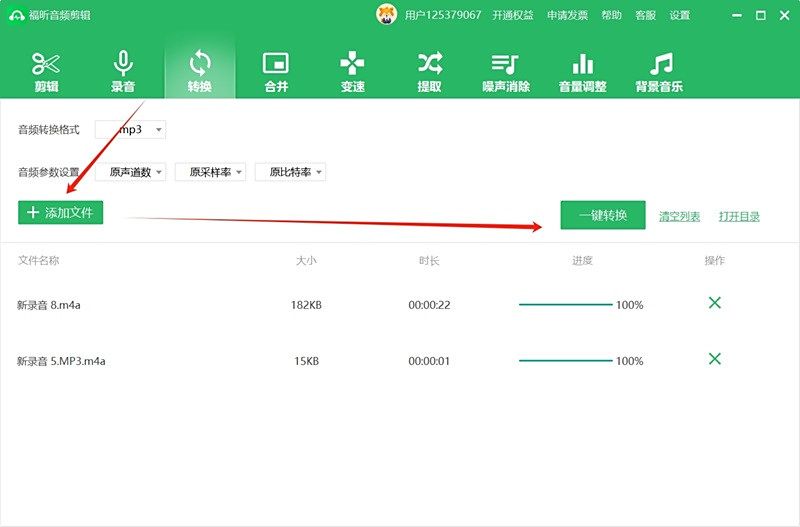
Task: Expand the 原比特率 dropdown
Action: tap(290, 172)
